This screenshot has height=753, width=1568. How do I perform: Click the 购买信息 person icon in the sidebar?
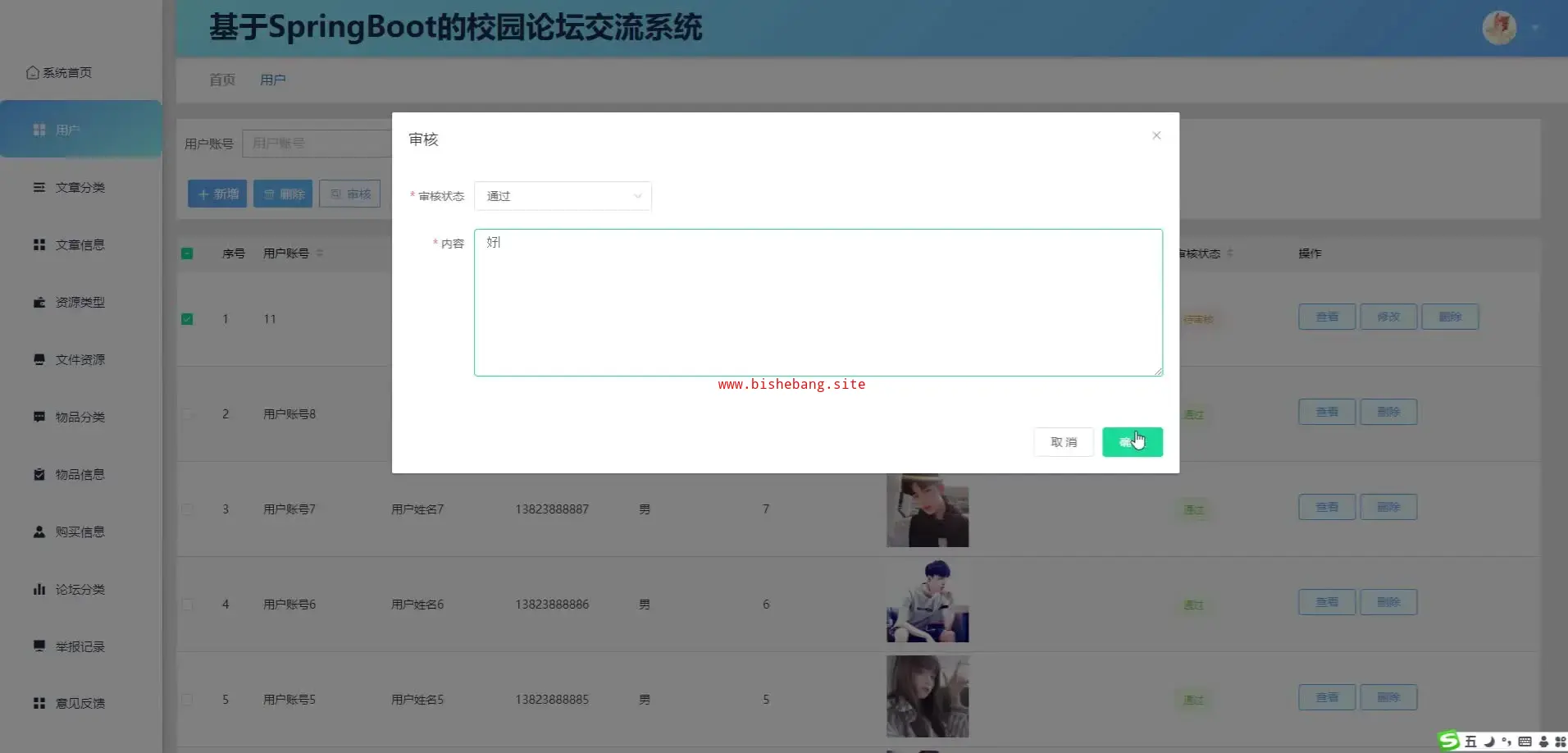click(39, 532)
